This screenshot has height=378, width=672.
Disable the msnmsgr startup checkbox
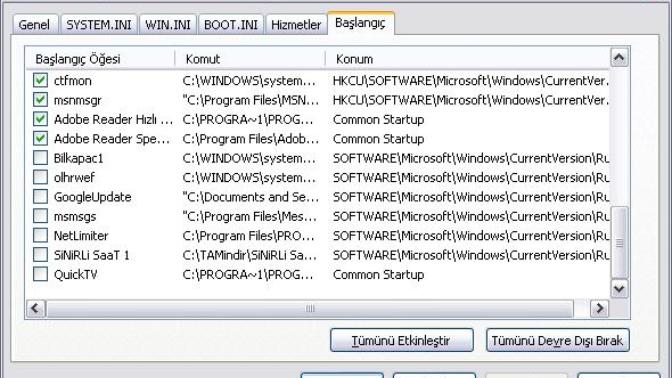[x=40, y=99]
